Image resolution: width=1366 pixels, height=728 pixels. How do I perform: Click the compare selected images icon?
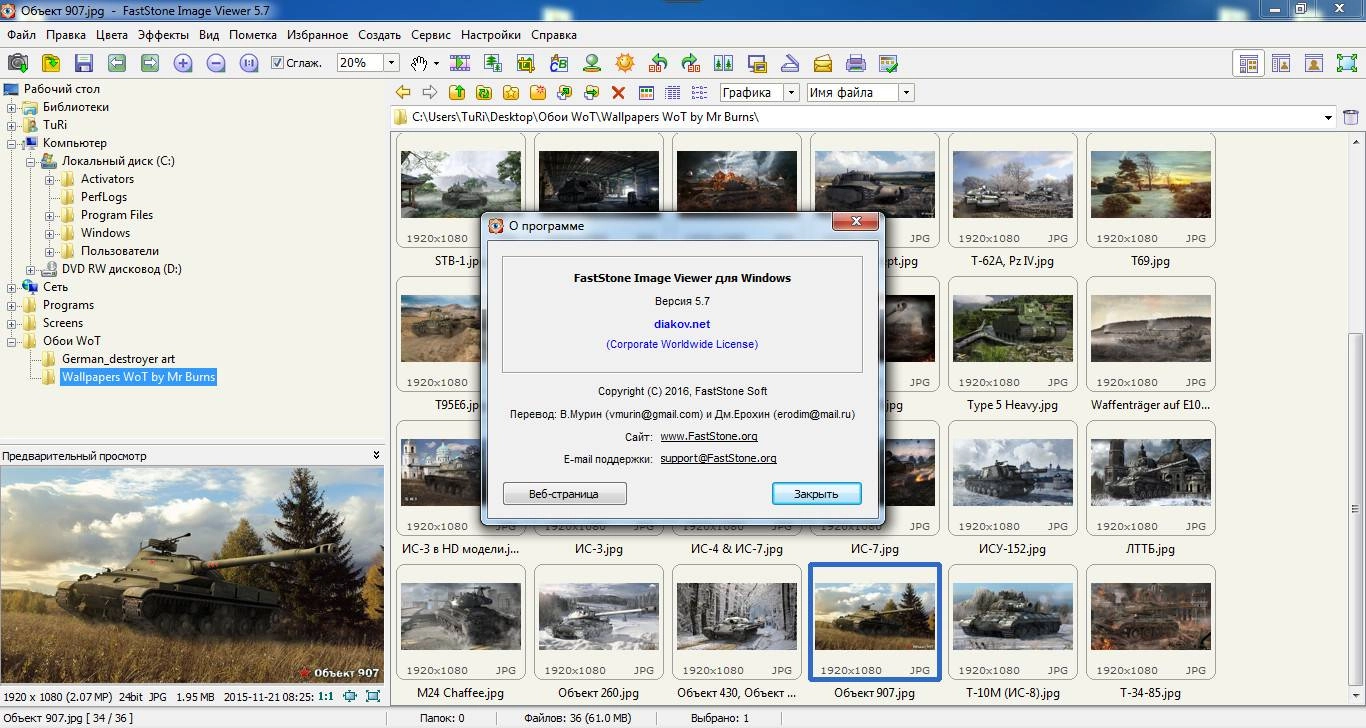(724, 63)
